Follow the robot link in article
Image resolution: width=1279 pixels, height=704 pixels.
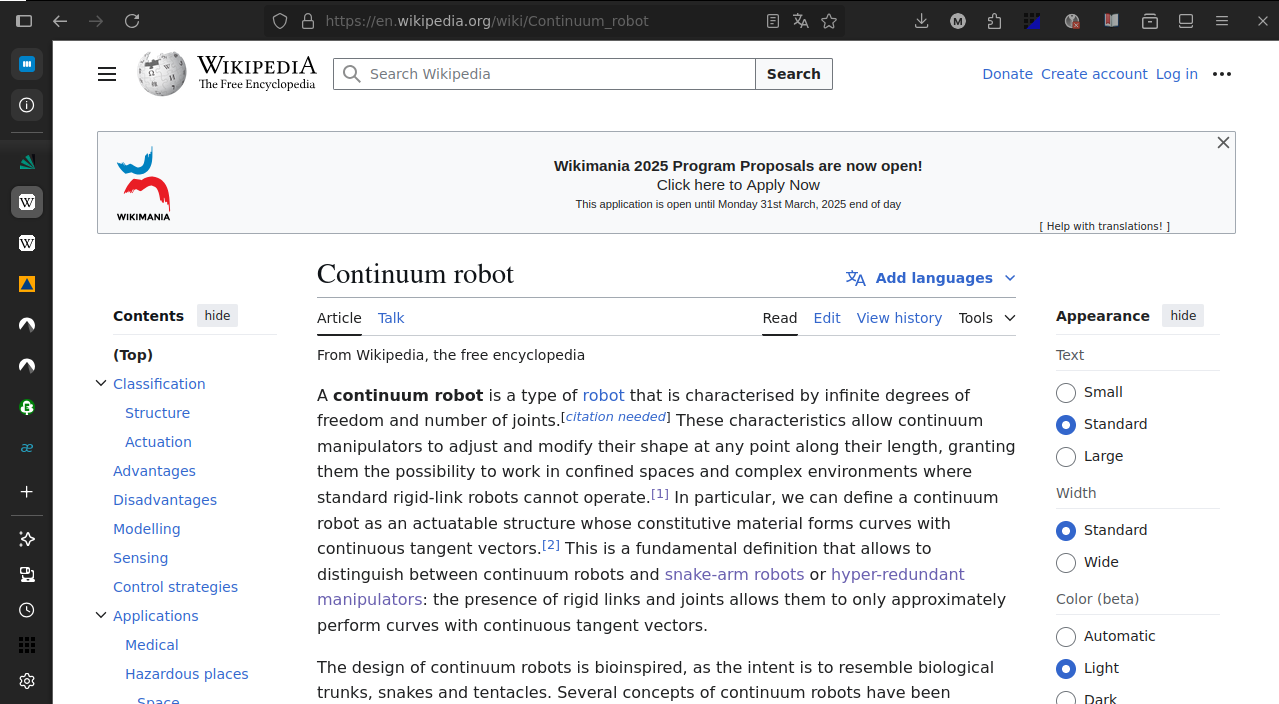point(603,395)
